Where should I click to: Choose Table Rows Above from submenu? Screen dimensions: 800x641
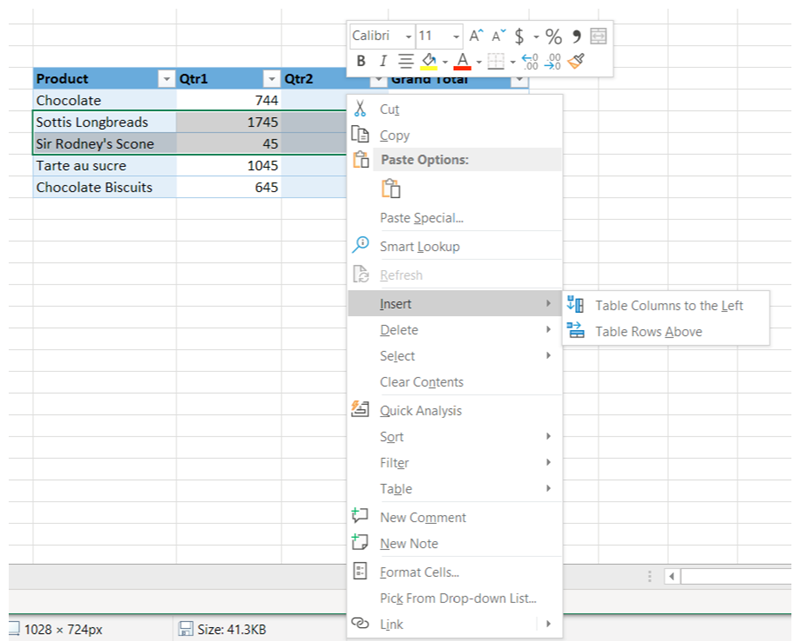click(x=648, y=332)
